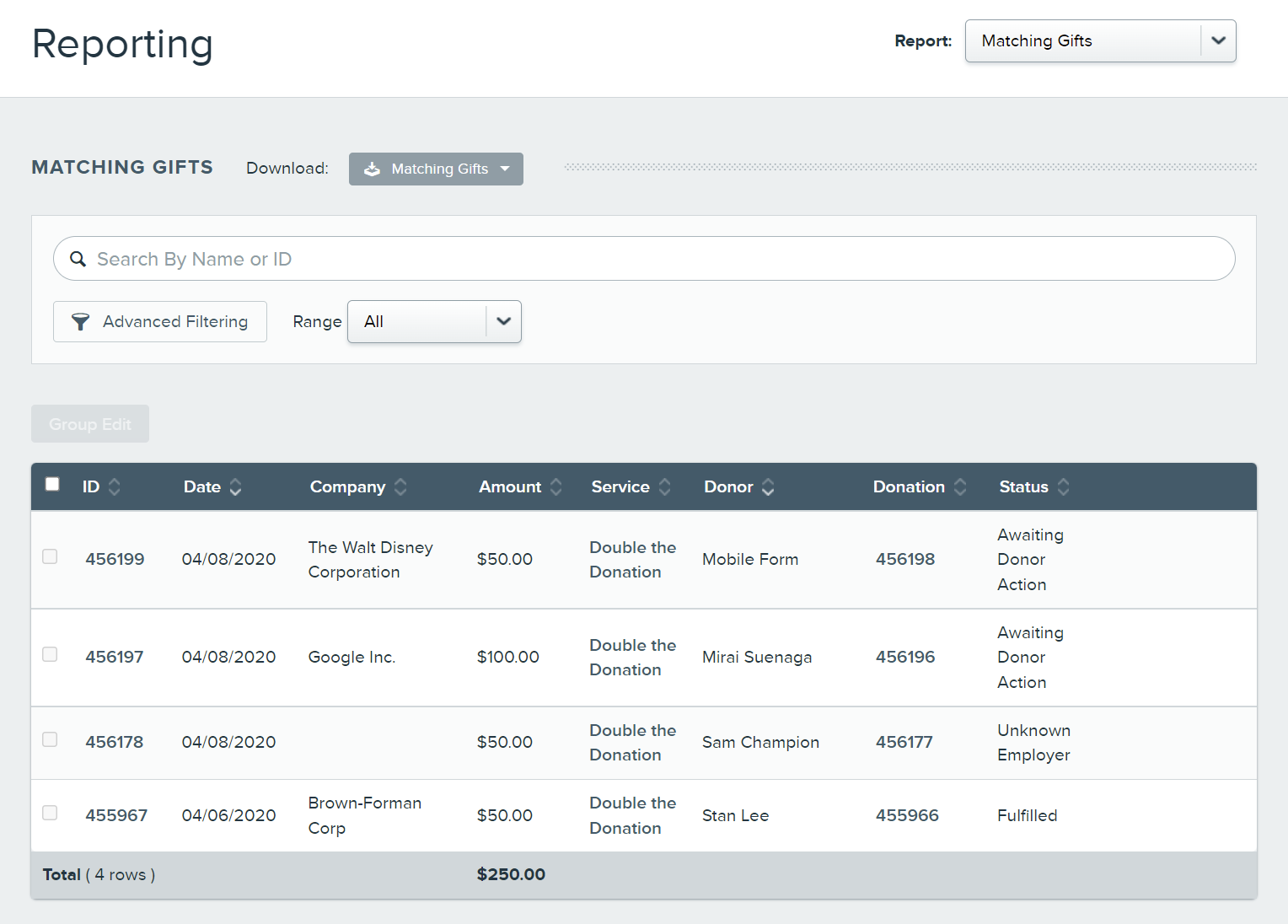Screen dimensions: 1288x924
Task: Click The Walt Disney Corporation company cell
Action: pos(370,559)
